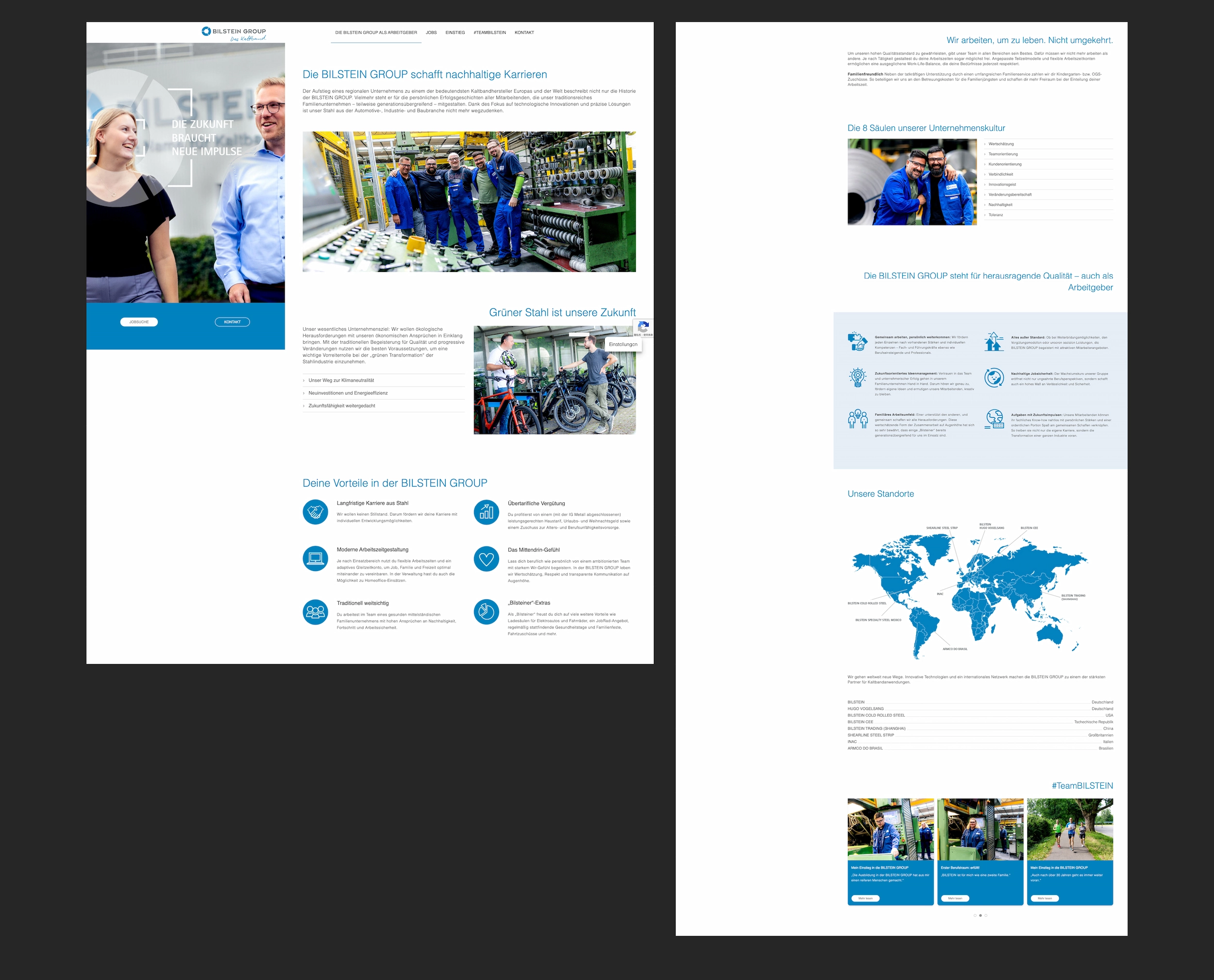Screen dimensions: 1214x980
Task: Expand Unser Weg zur Klimaneutralität
Action: pos(341,380)
